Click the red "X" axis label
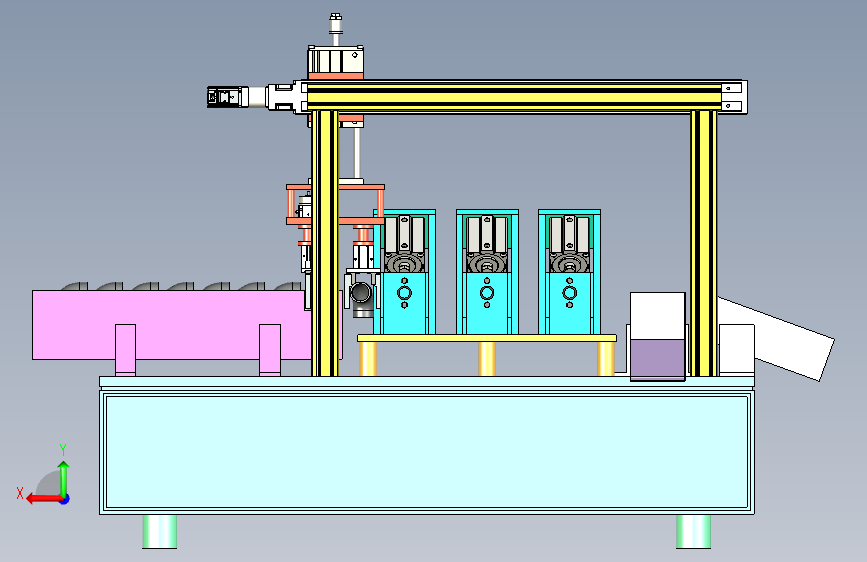867x562 pixels. coord(20,493)
